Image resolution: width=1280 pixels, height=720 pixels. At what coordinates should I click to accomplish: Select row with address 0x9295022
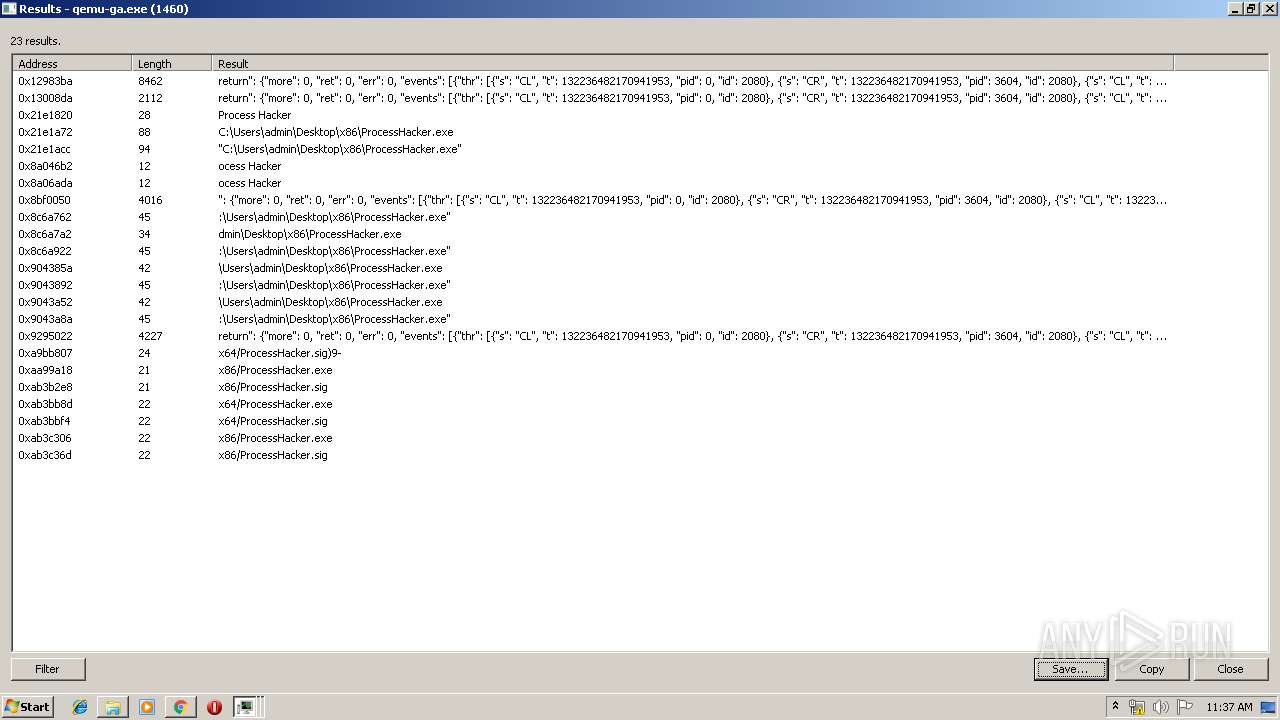pyautogui.click(x=593, y=336)
